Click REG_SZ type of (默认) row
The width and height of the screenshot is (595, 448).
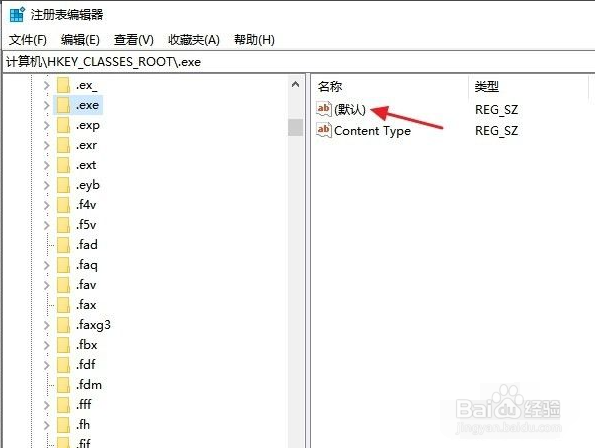point(496,110)
